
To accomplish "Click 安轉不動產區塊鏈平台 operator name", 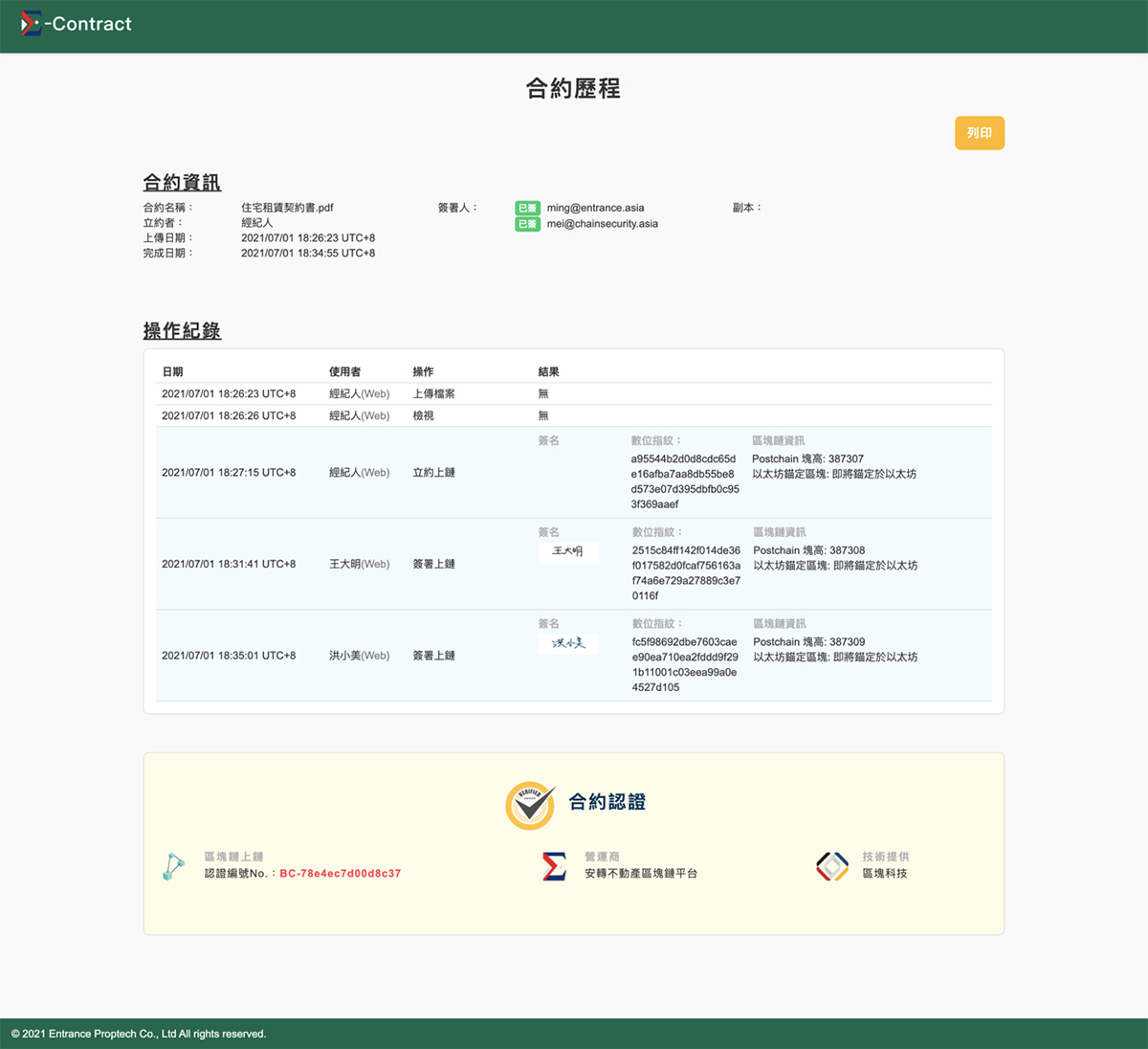I will (641, 874).
